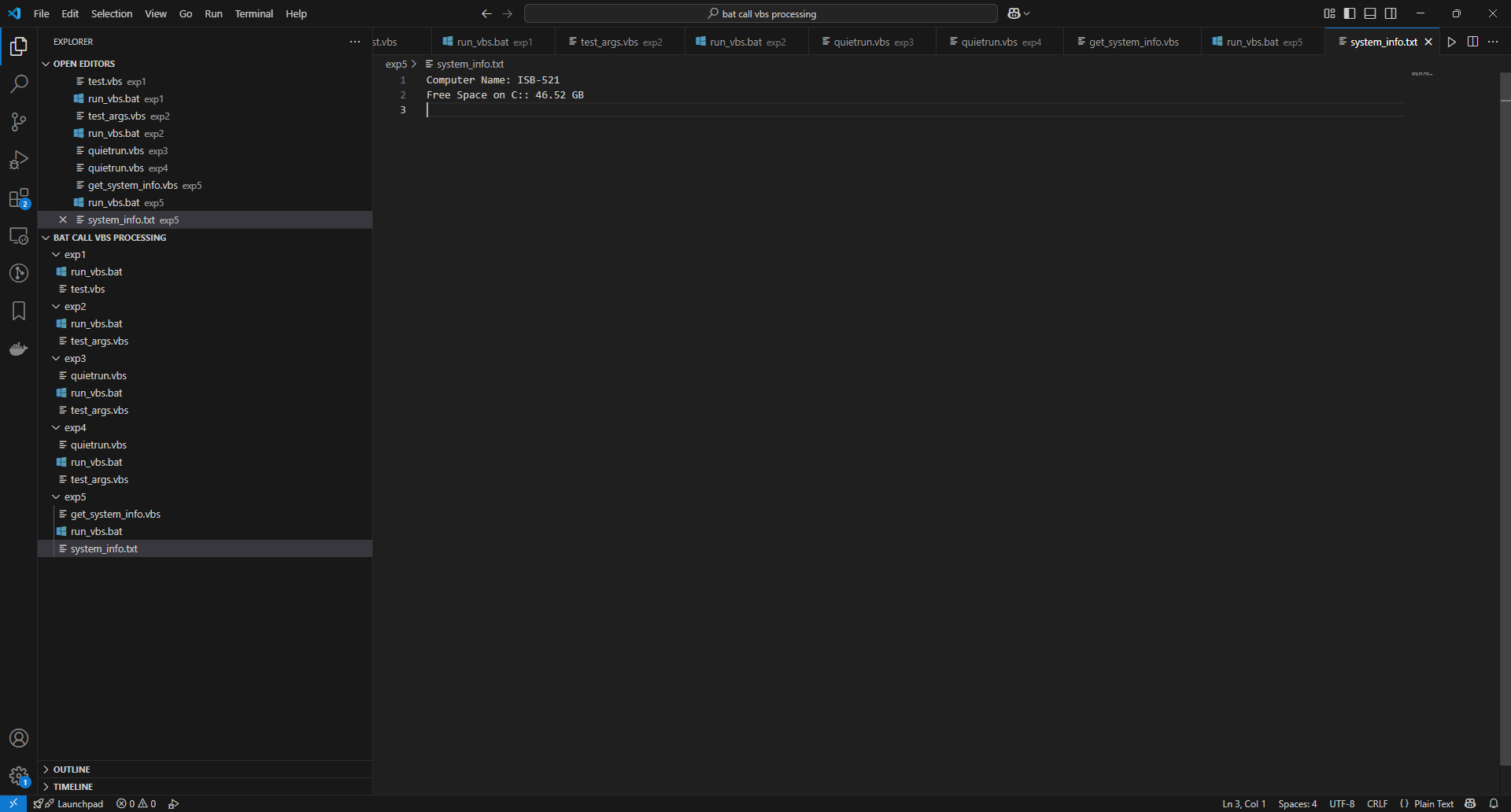Screen dimensions: 1511x812
Task: Open the Bookmarks view icon
Action: point(19,311)
